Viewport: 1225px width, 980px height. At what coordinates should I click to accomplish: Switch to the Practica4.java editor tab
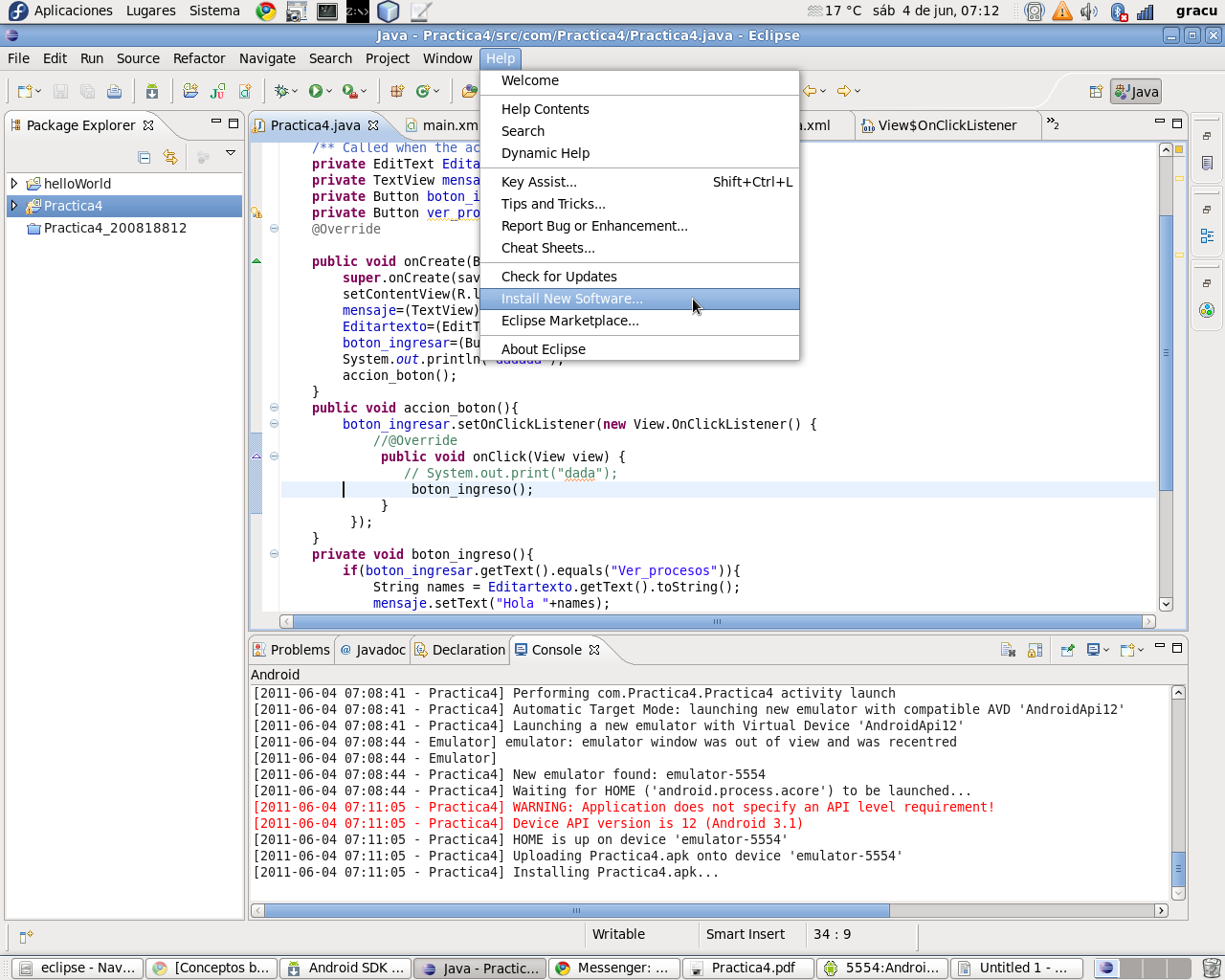[315, 125]
